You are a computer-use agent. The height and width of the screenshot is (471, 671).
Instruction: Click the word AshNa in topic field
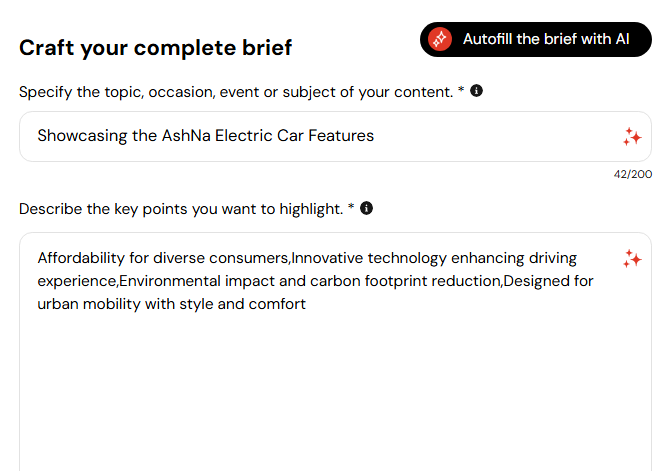[x=186, y=136]
